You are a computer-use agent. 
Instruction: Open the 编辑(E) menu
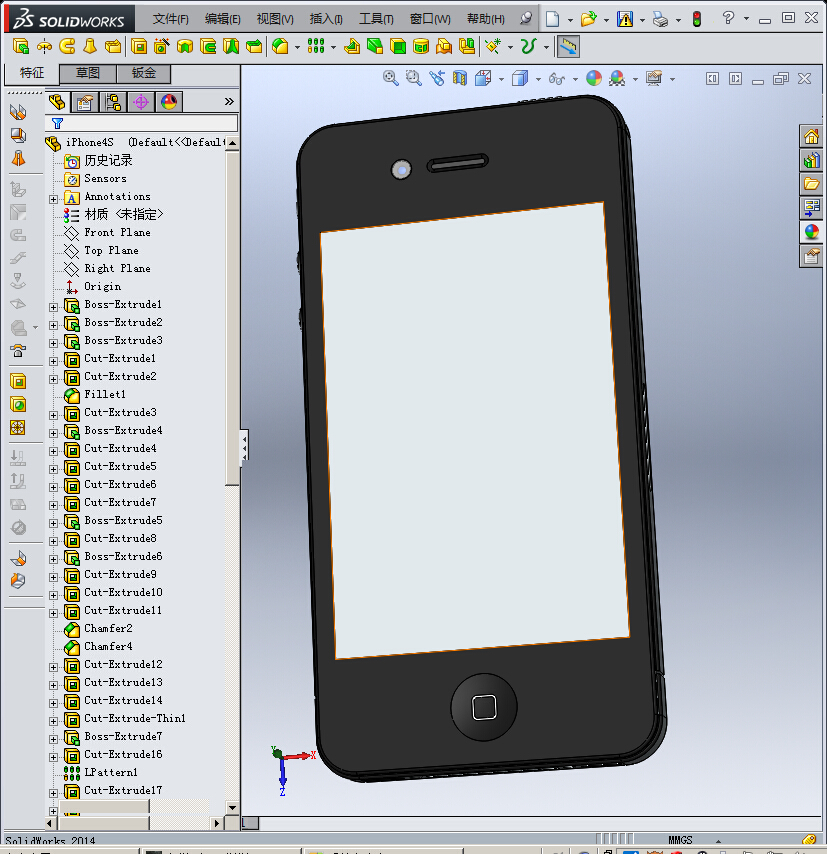pyautogui.click(x=223, y=19)
